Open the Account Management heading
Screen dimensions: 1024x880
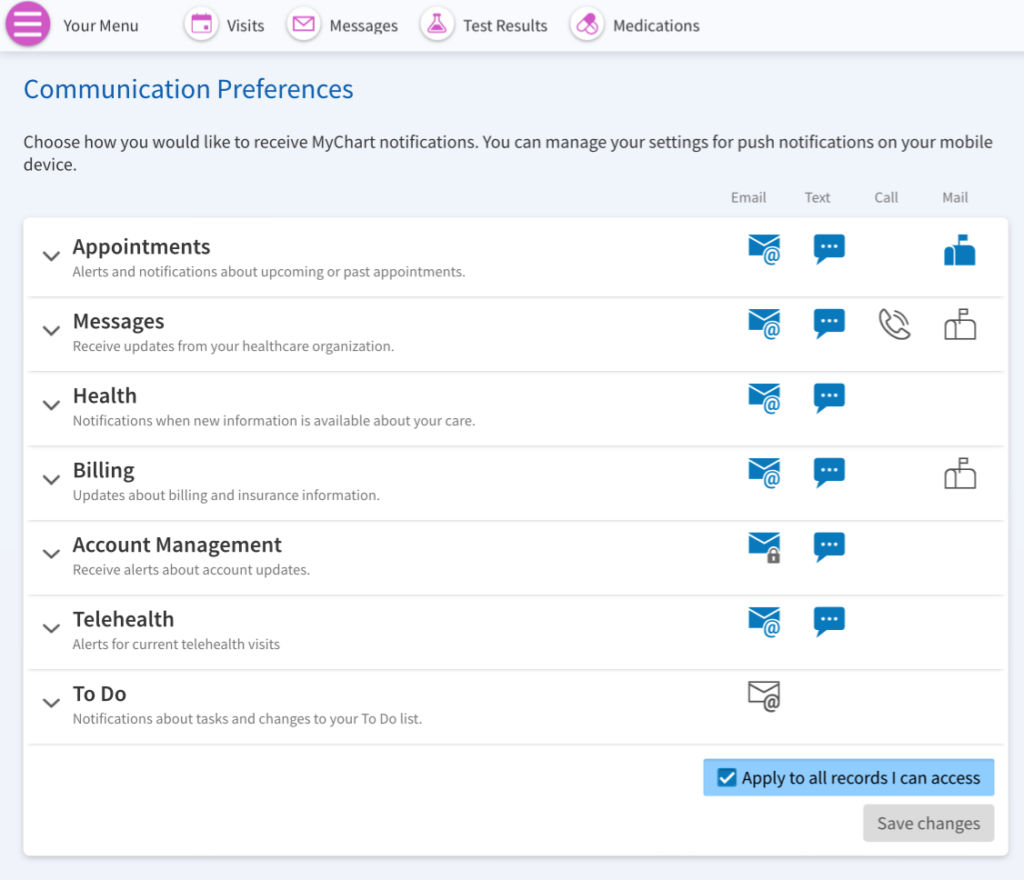[x=177, y=545]
